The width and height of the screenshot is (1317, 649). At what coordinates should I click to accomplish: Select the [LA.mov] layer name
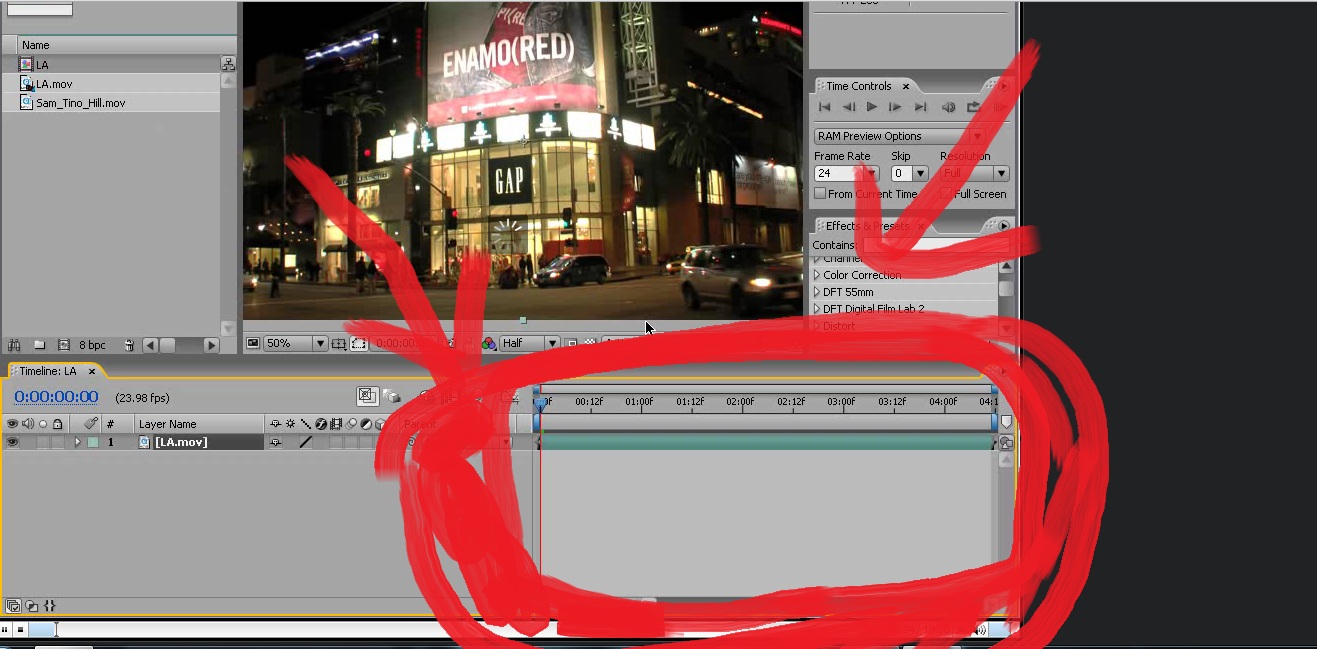click(181, 442)
